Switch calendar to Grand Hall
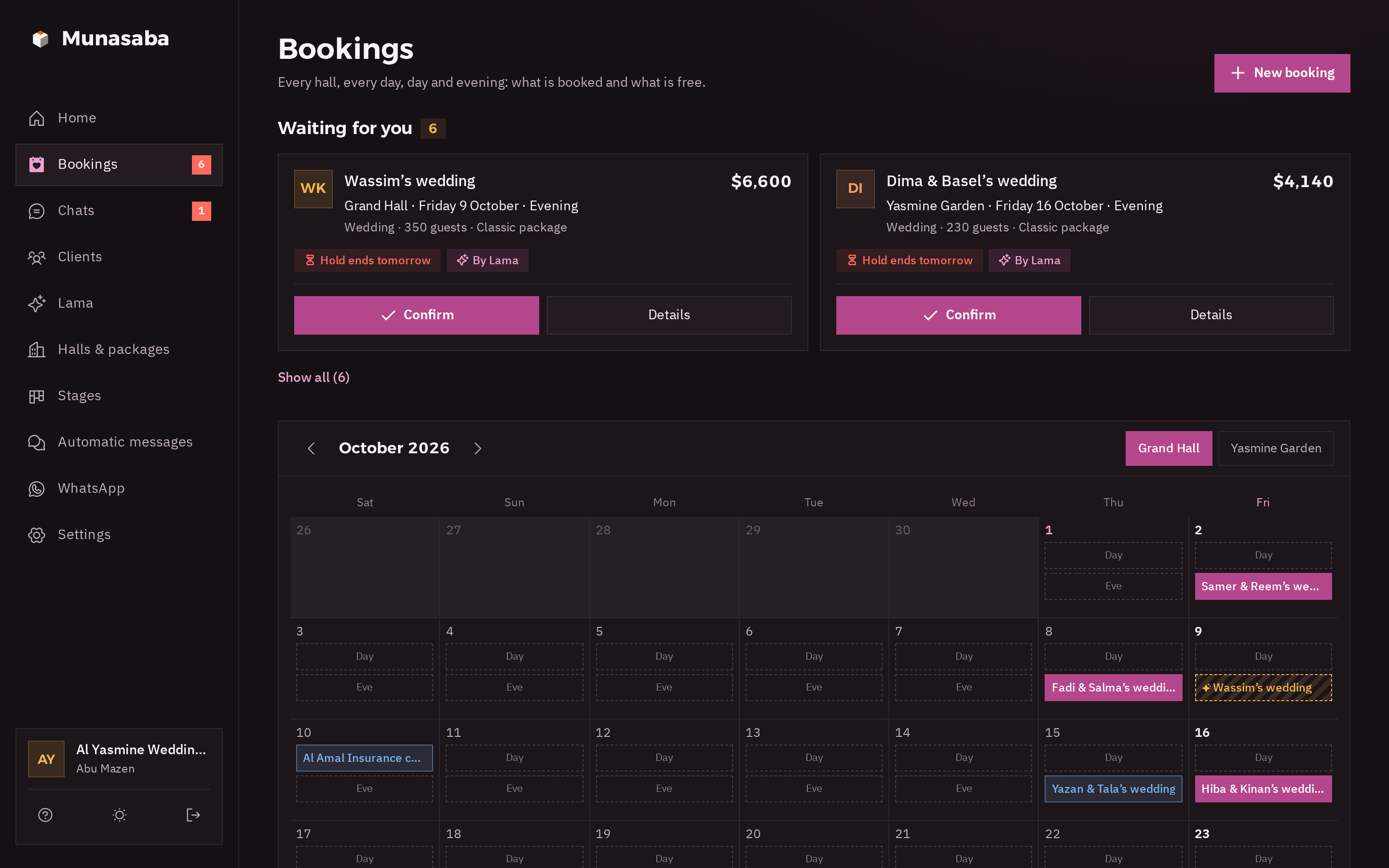Image resolution: width=1389 pixels, height=868 pixels. (x=1169, y=448)
